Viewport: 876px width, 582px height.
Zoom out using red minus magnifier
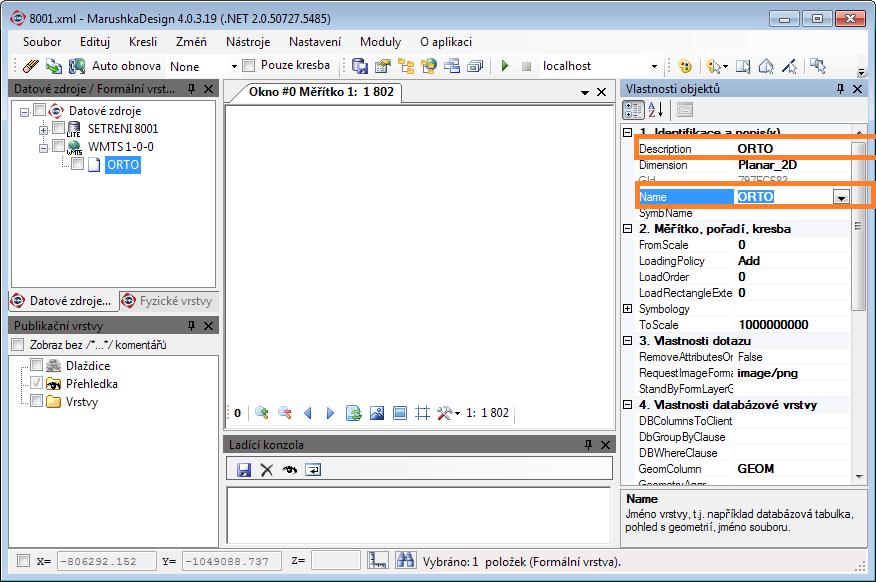coord(284,413)
